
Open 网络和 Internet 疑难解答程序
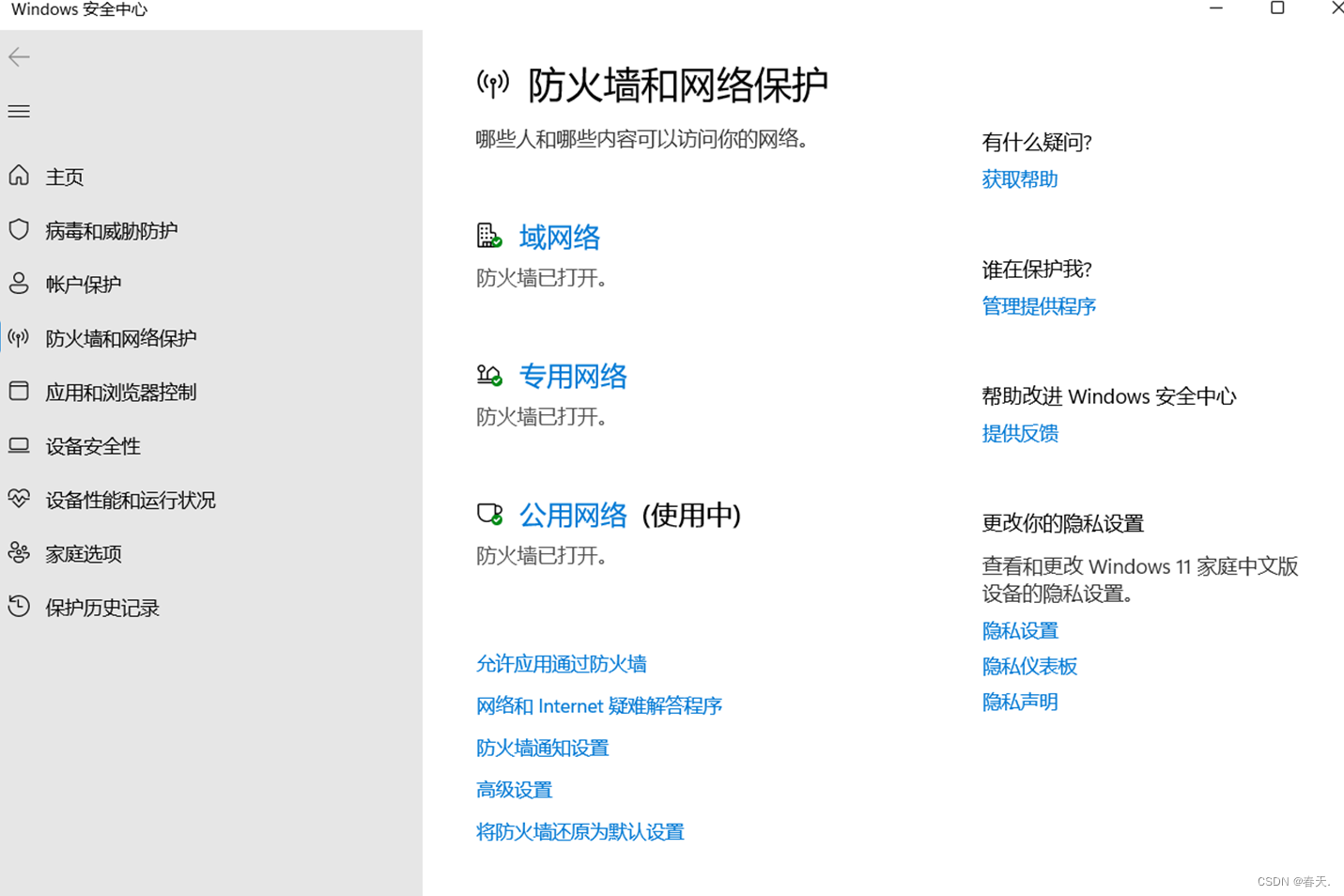[x=599, y=706]
